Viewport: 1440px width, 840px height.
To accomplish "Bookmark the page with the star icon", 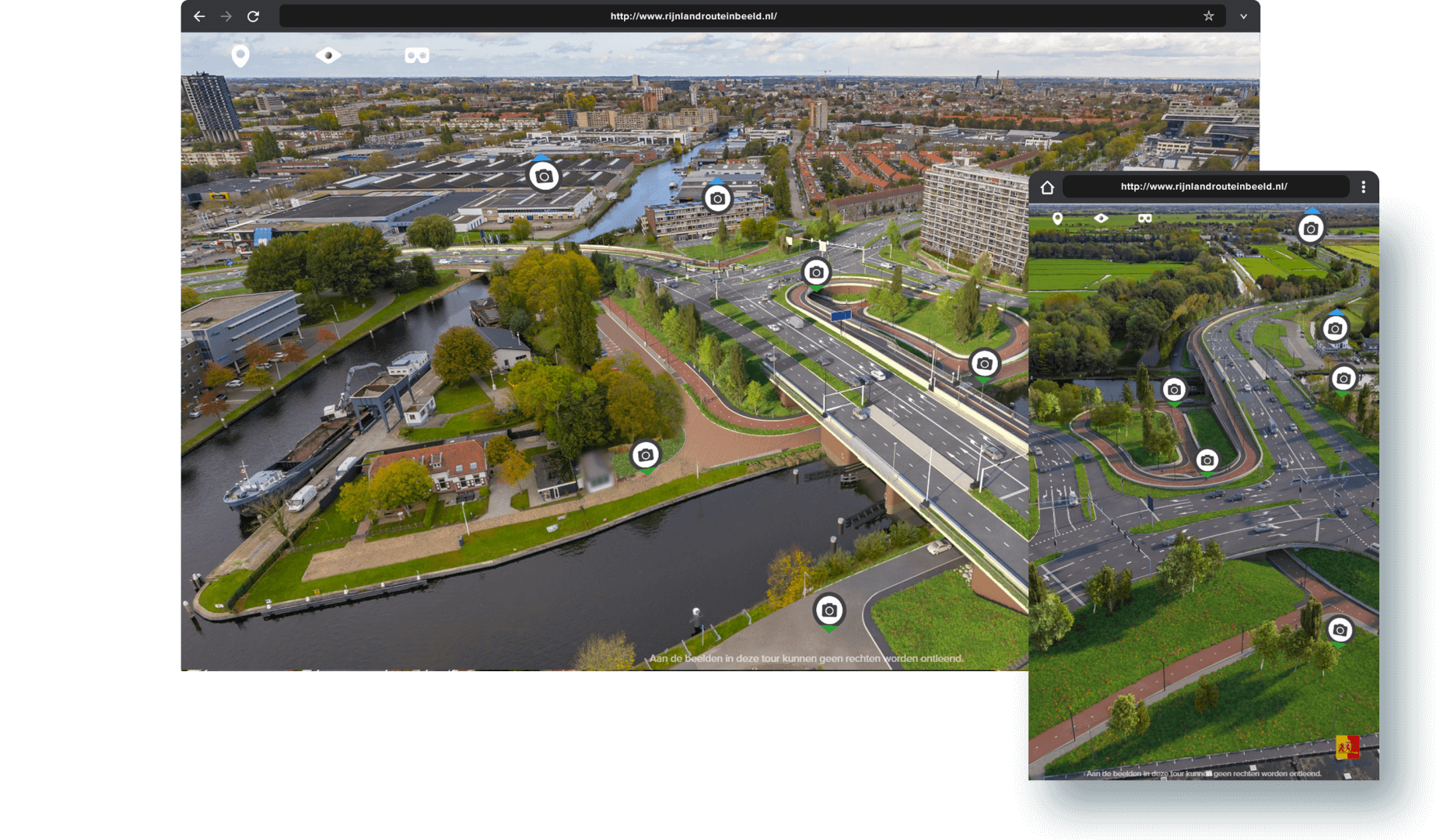I will pyautogui.click(x=1208, y=16).
